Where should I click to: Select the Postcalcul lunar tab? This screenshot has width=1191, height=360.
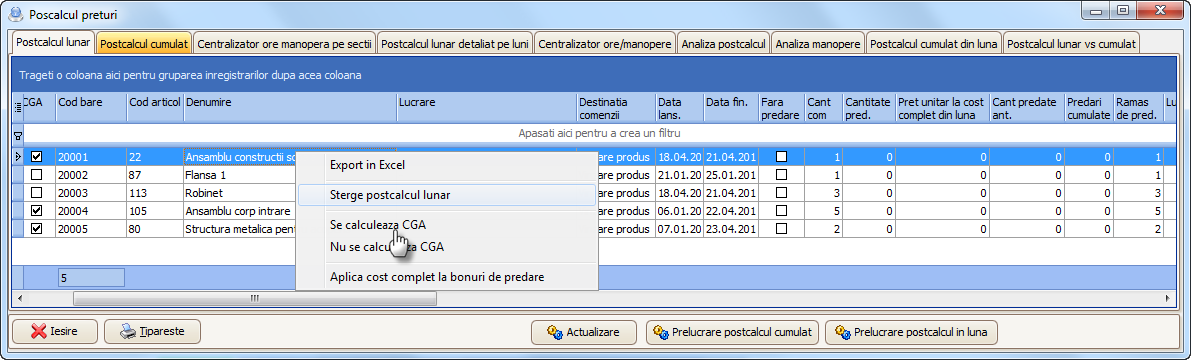click(53, 42)
